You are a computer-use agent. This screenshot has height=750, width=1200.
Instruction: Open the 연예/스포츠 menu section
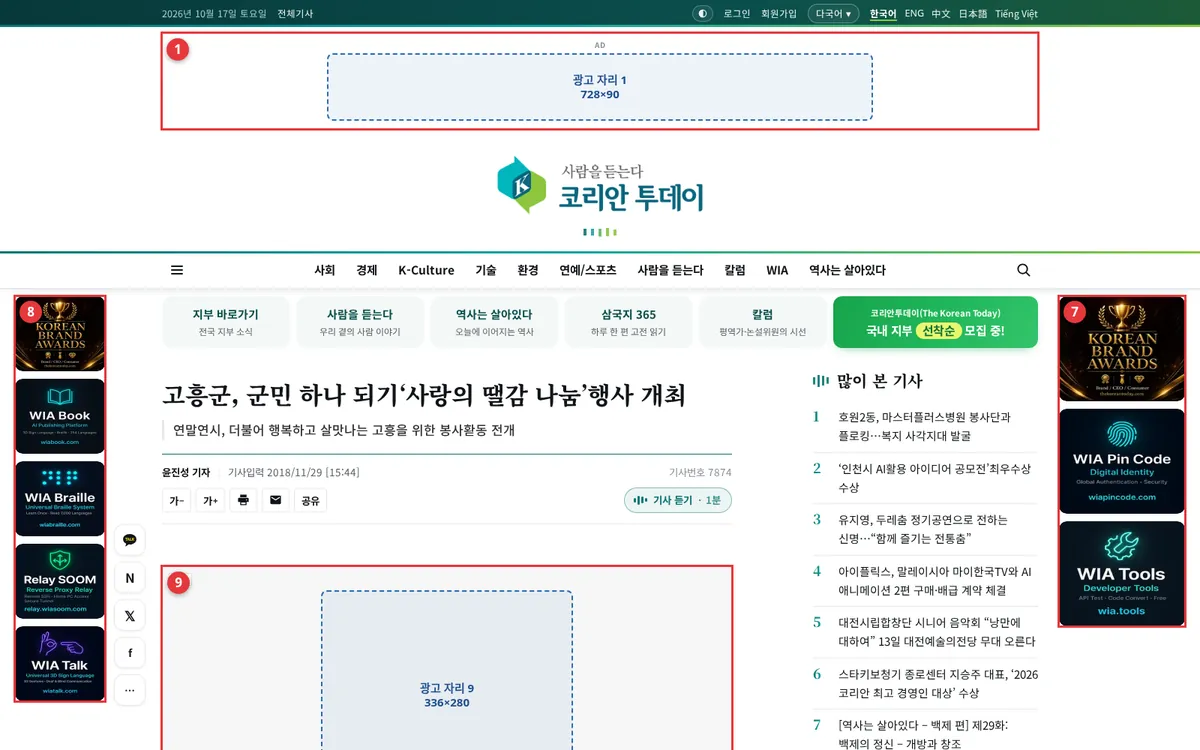588,270
